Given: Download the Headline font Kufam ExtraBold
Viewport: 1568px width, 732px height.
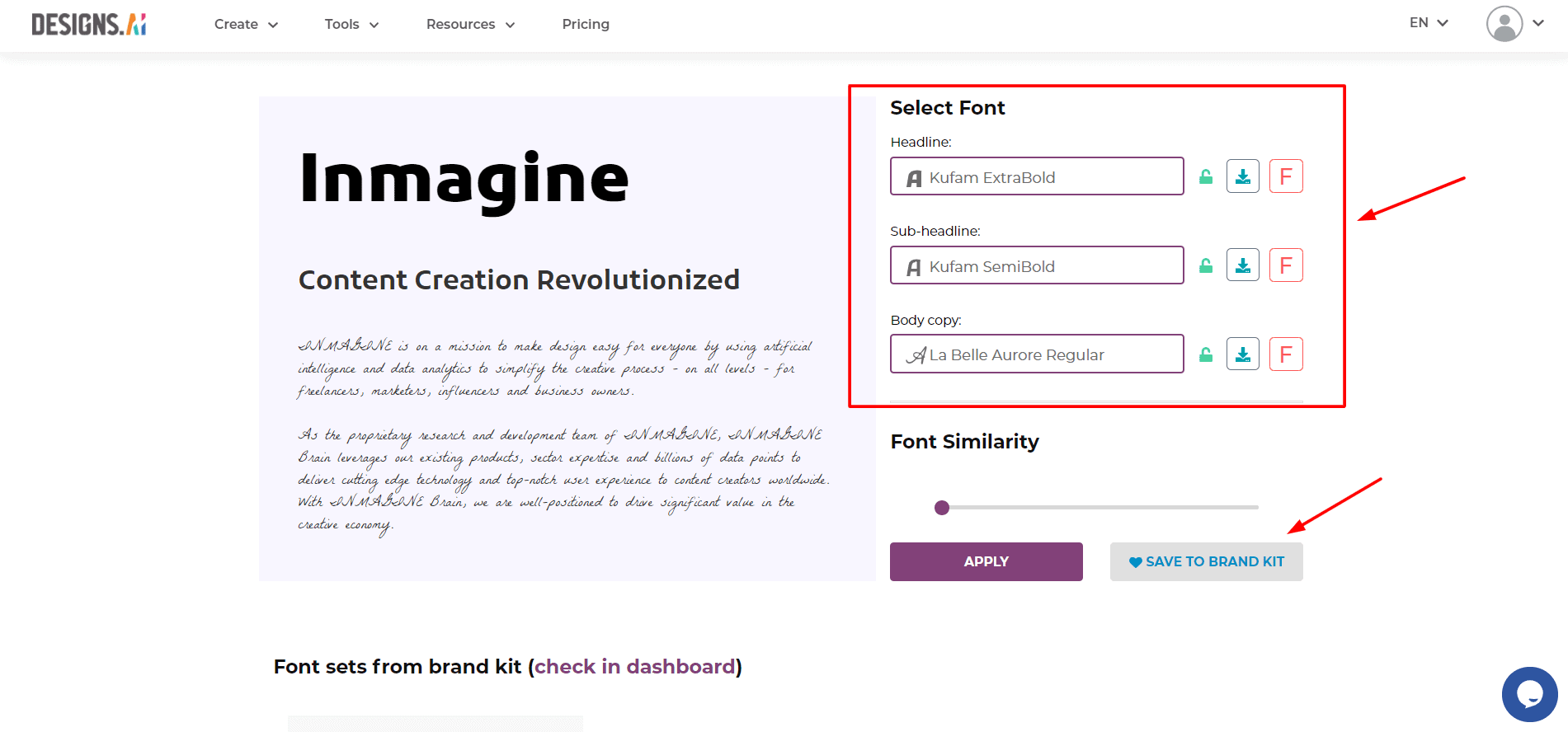Looking at the screenshot, I should [x=1242, y=176].
